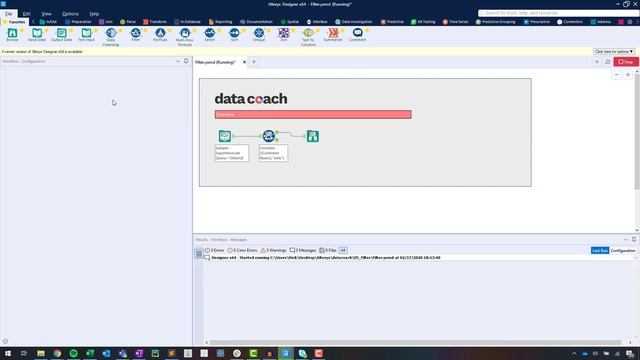
Task: Switch to the Preparation tool category
Action: 78,22
